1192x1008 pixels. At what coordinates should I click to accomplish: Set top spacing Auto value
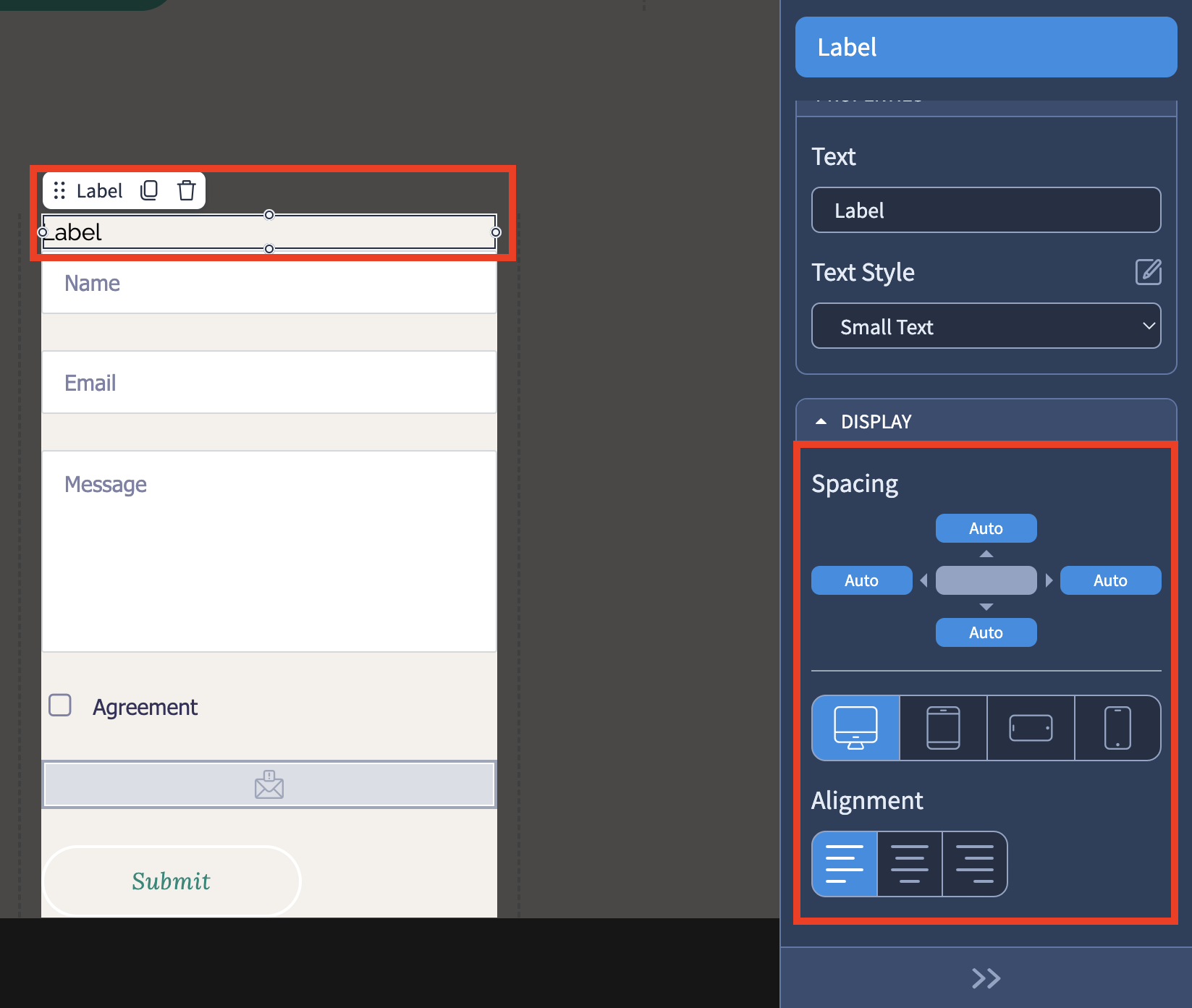point(986,528)
